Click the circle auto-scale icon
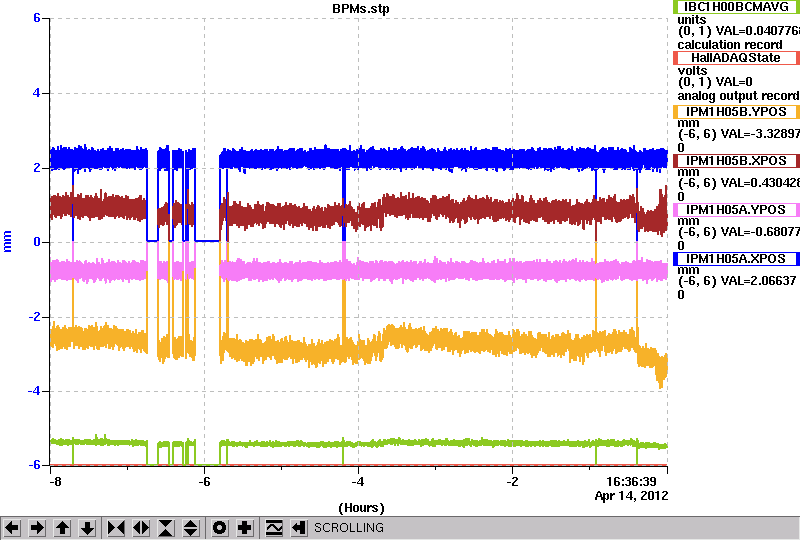 click(219, 528)
